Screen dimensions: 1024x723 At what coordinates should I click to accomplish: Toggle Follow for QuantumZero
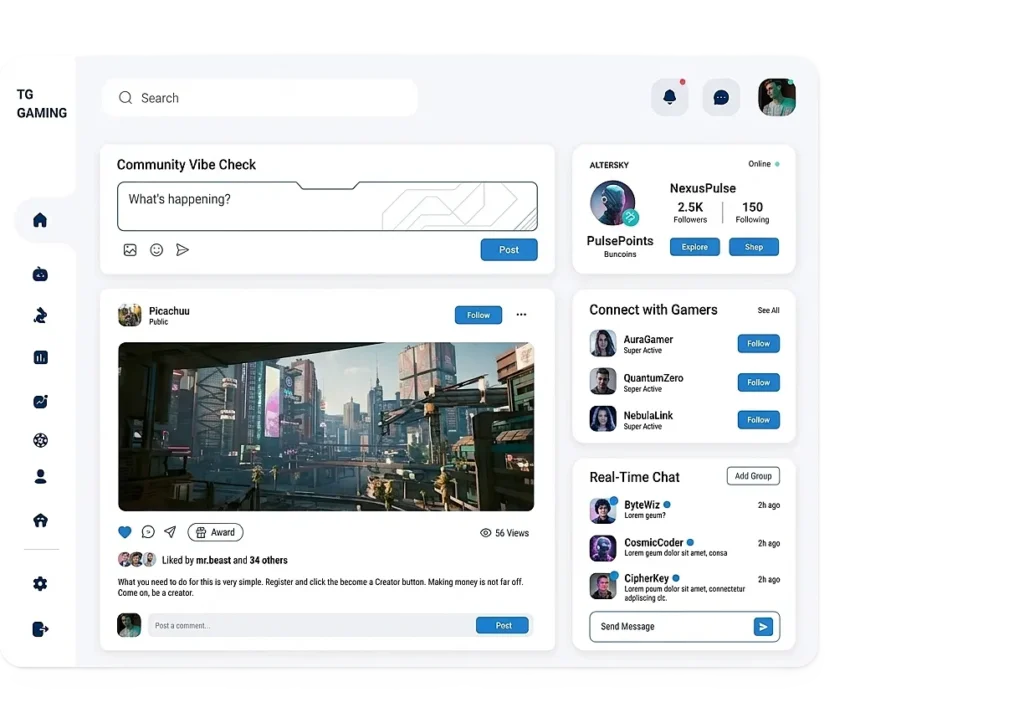pyautogui.click(x=758, y=382)
